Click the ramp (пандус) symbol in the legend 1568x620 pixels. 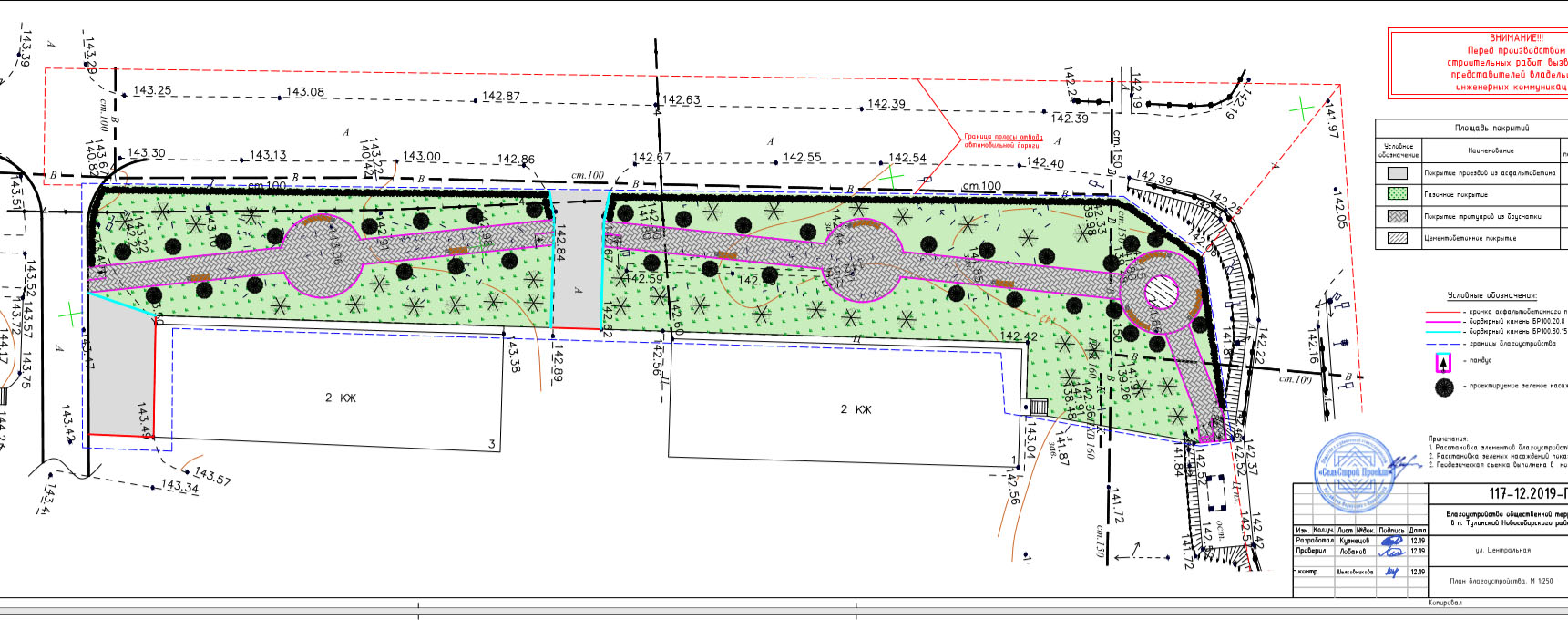pos(1443,362)
